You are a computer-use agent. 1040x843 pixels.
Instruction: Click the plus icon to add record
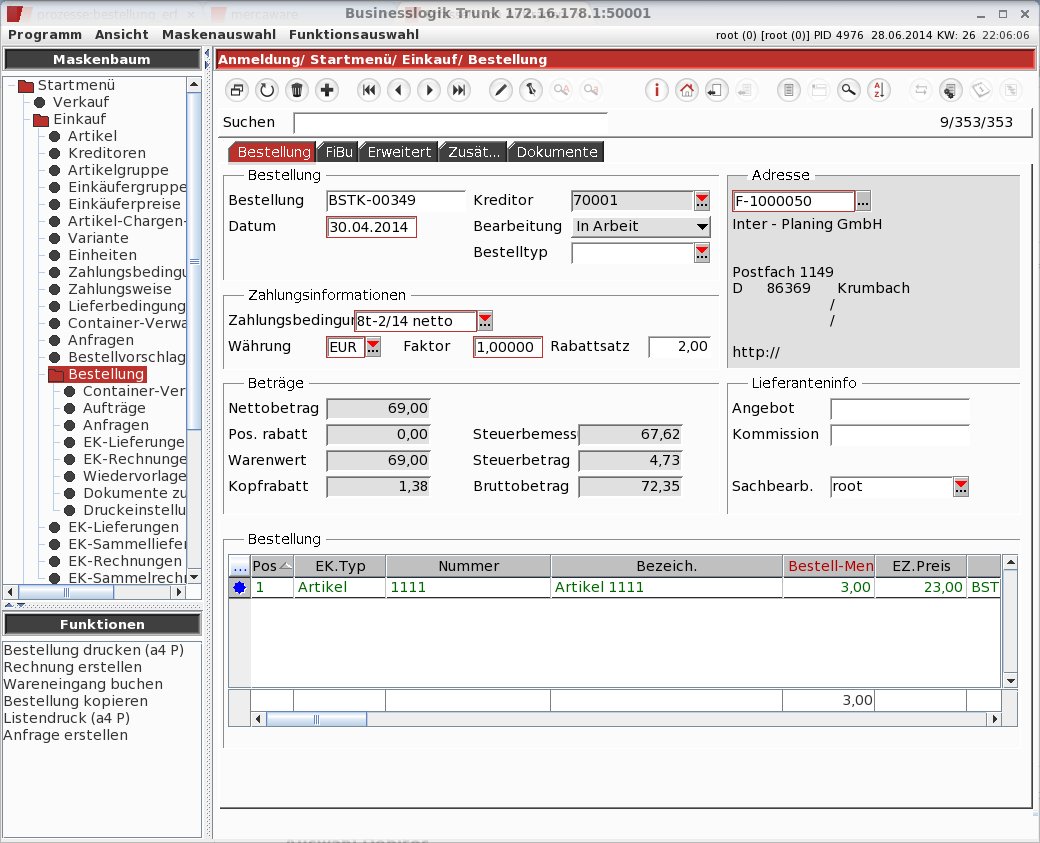327,90
